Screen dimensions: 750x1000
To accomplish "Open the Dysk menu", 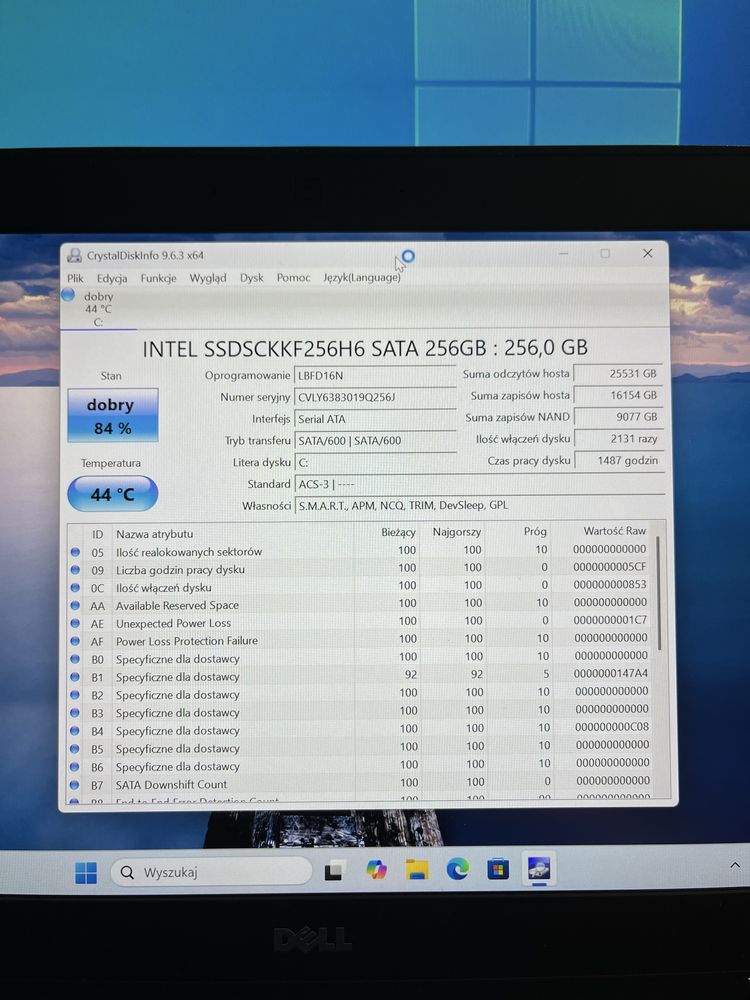I will point(251,278).
